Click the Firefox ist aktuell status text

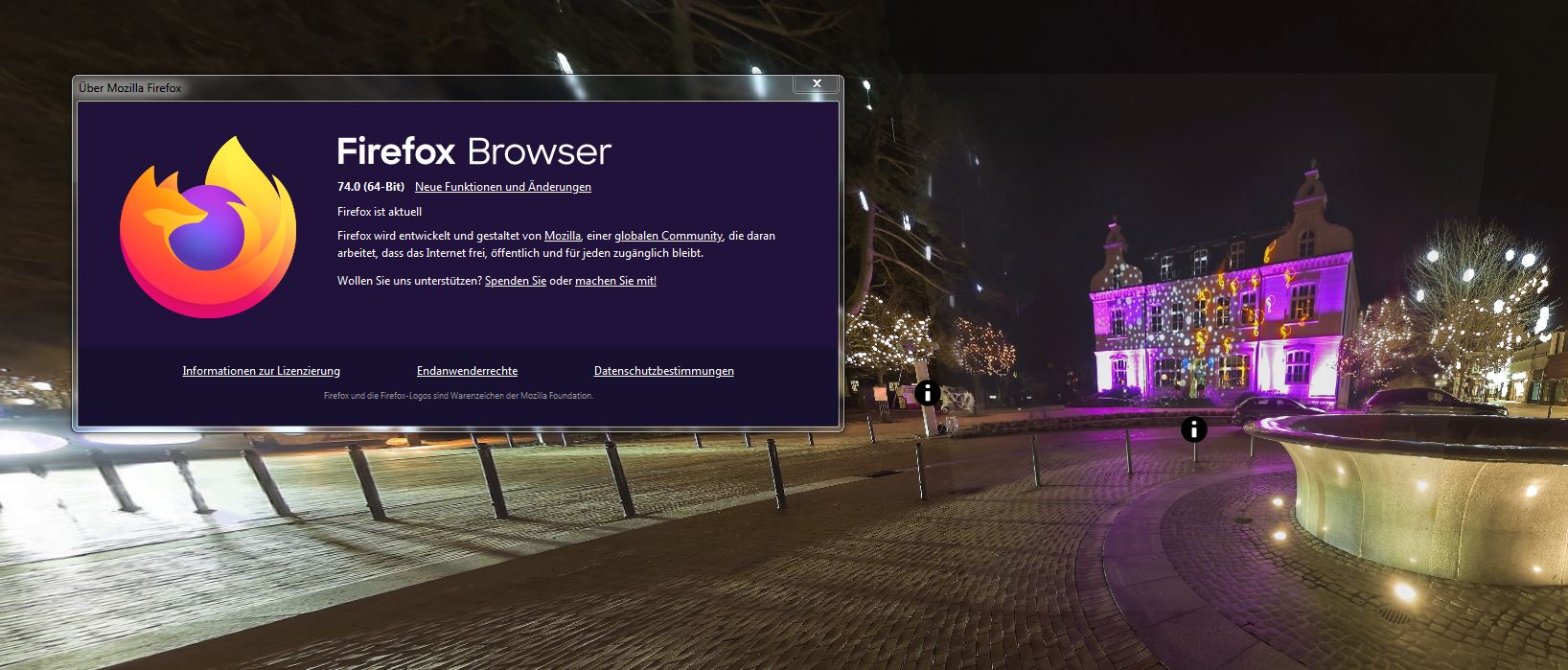point(380,212)
